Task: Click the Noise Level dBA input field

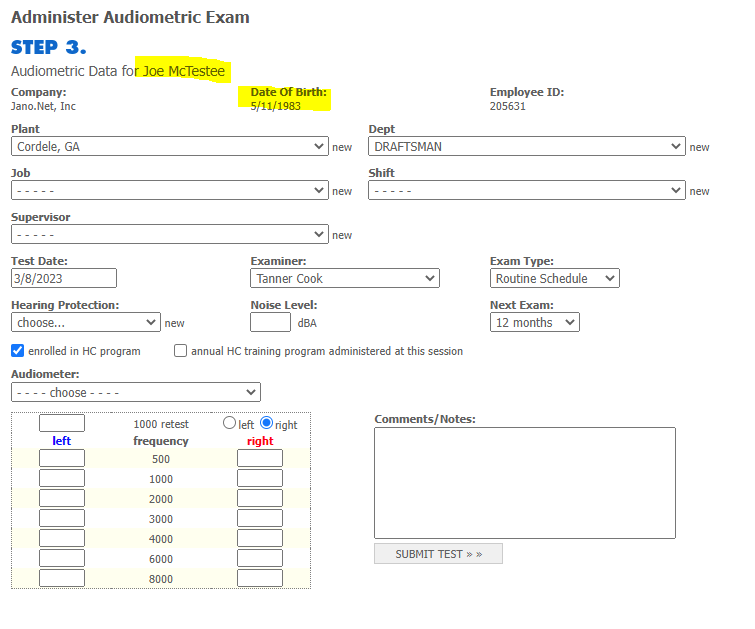Action: [271, 322]
